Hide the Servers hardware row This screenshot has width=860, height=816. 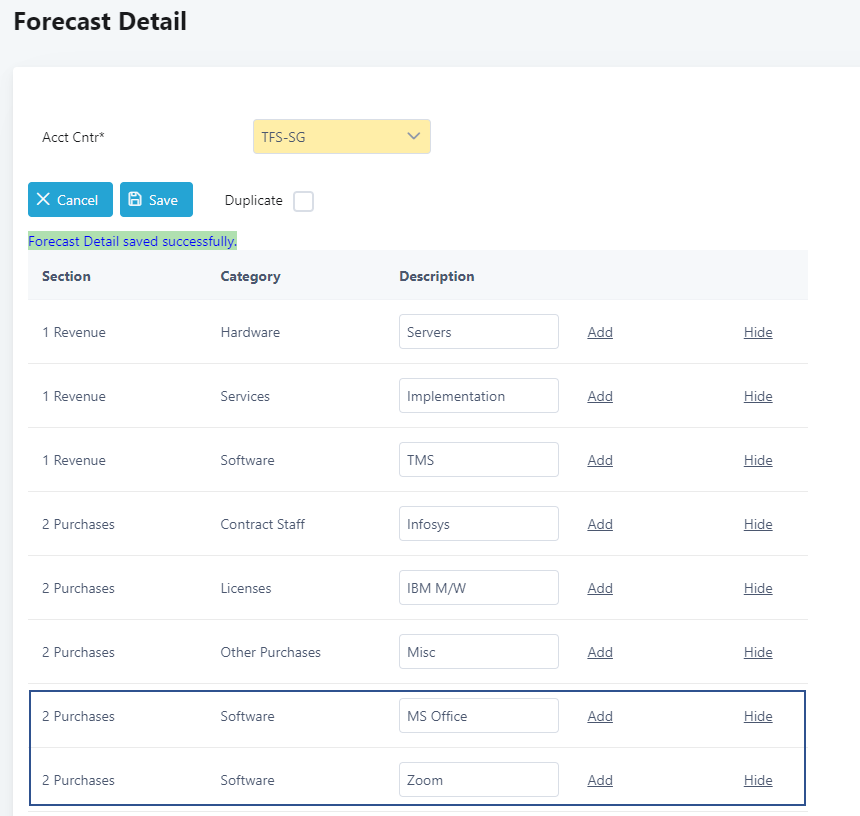point(758,332)
